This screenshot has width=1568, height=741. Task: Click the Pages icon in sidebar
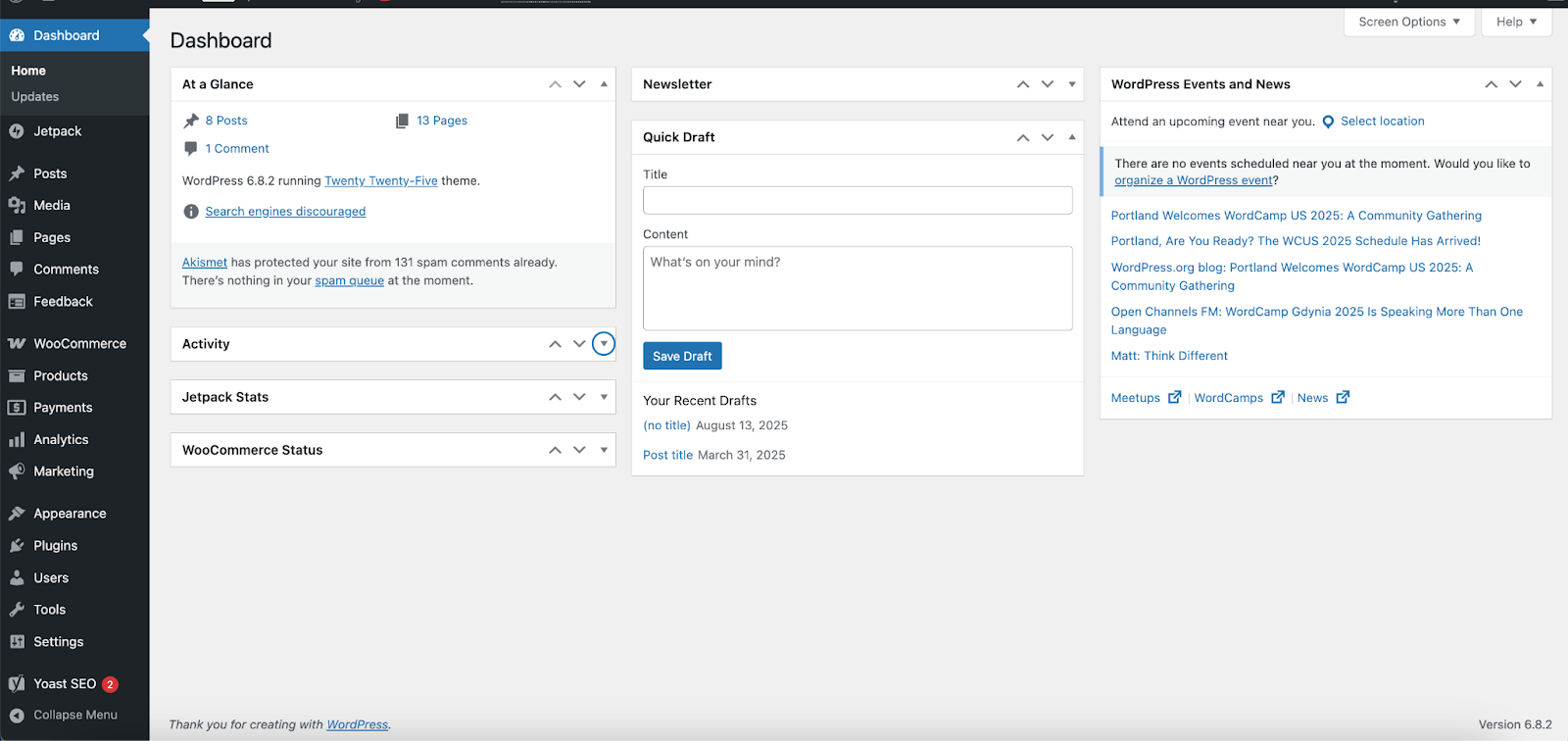pos(17,237)
